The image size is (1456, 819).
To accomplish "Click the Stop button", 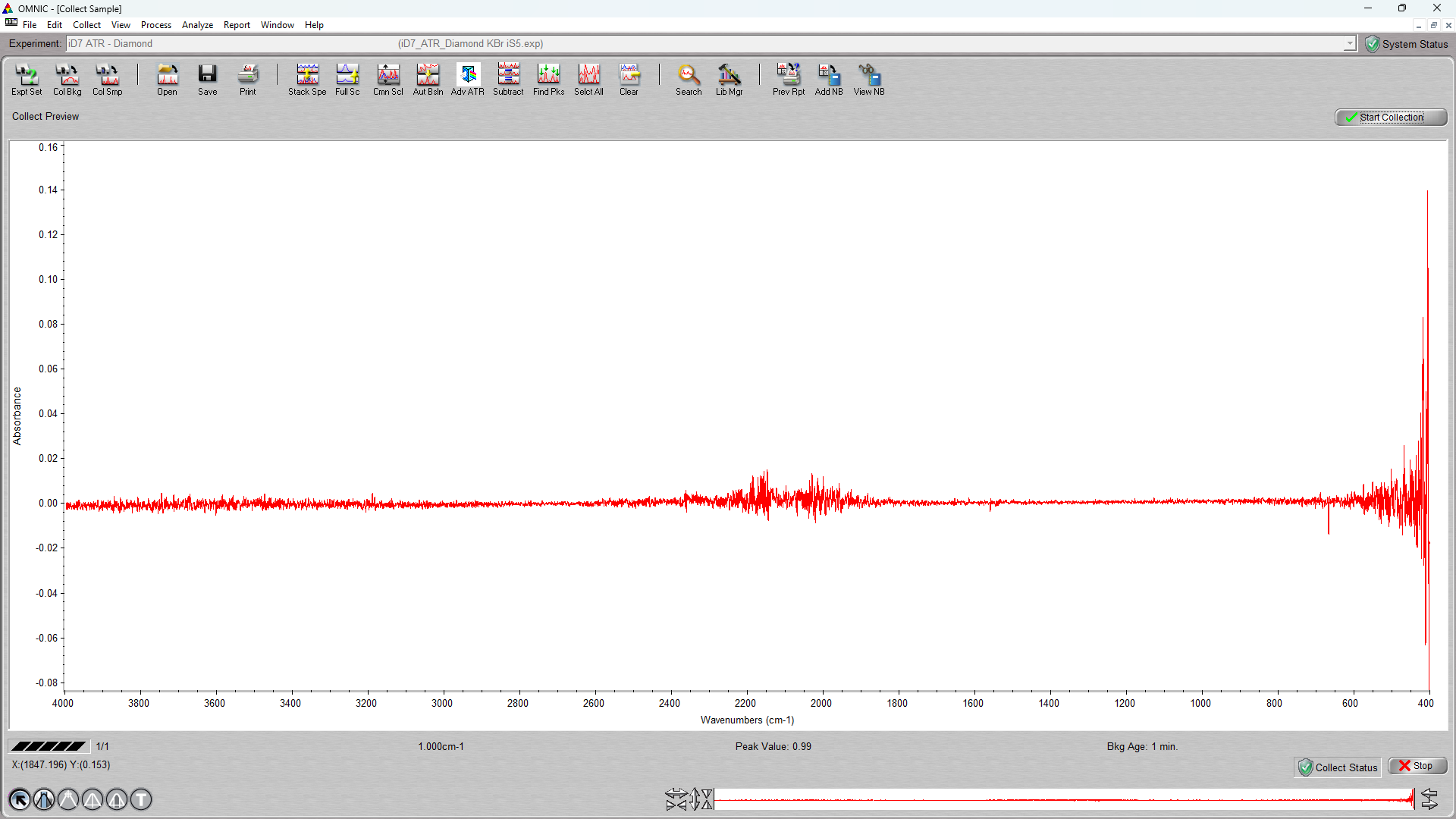I will tap(1417, 766).
